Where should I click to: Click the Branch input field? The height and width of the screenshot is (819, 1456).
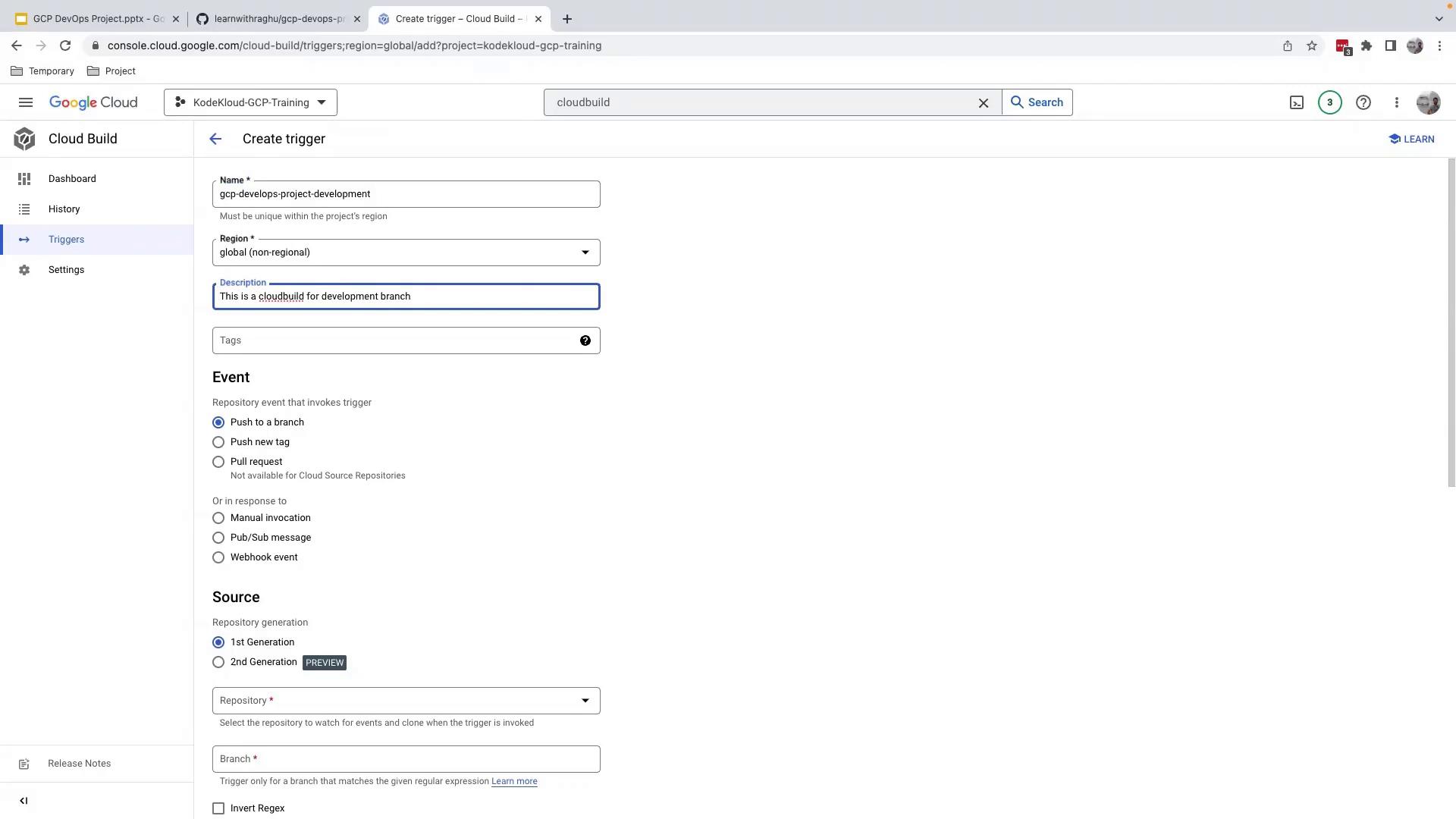coord(406,759)
